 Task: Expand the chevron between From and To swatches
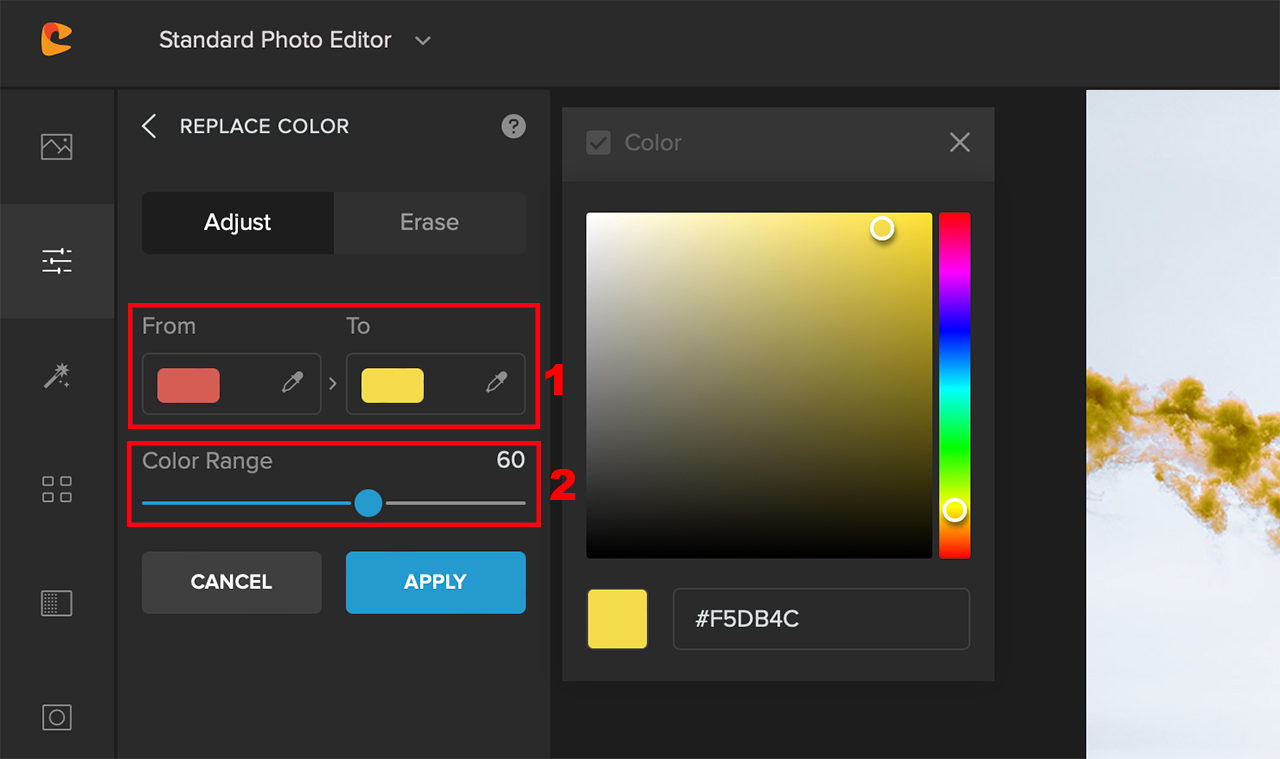click(333, 383)
